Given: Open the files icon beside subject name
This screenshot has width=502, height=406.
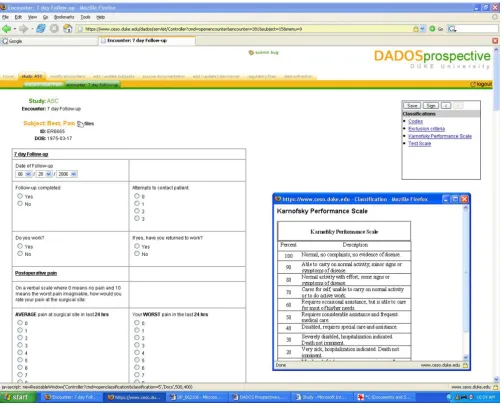Looking at the screenshot, I should tap(80, 124).
